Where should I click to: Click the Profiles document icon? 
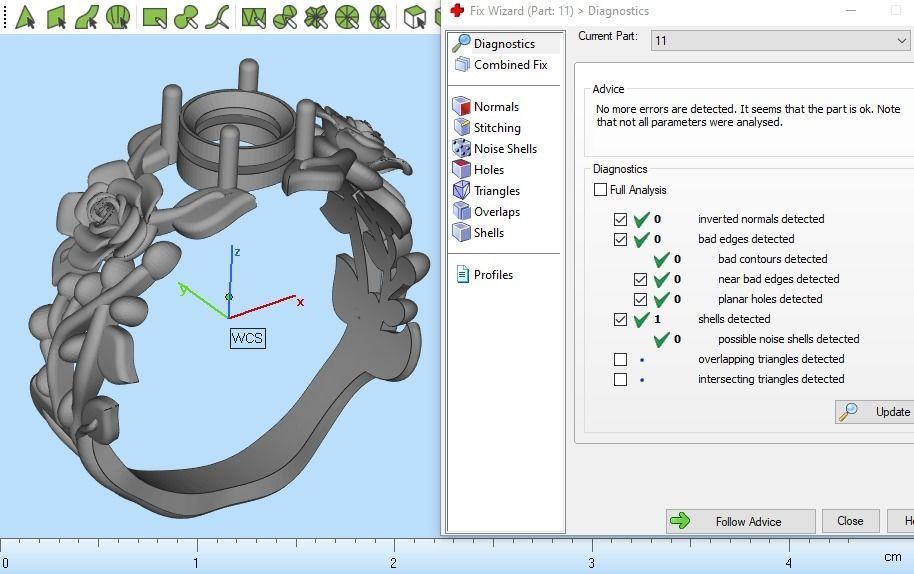463,274
